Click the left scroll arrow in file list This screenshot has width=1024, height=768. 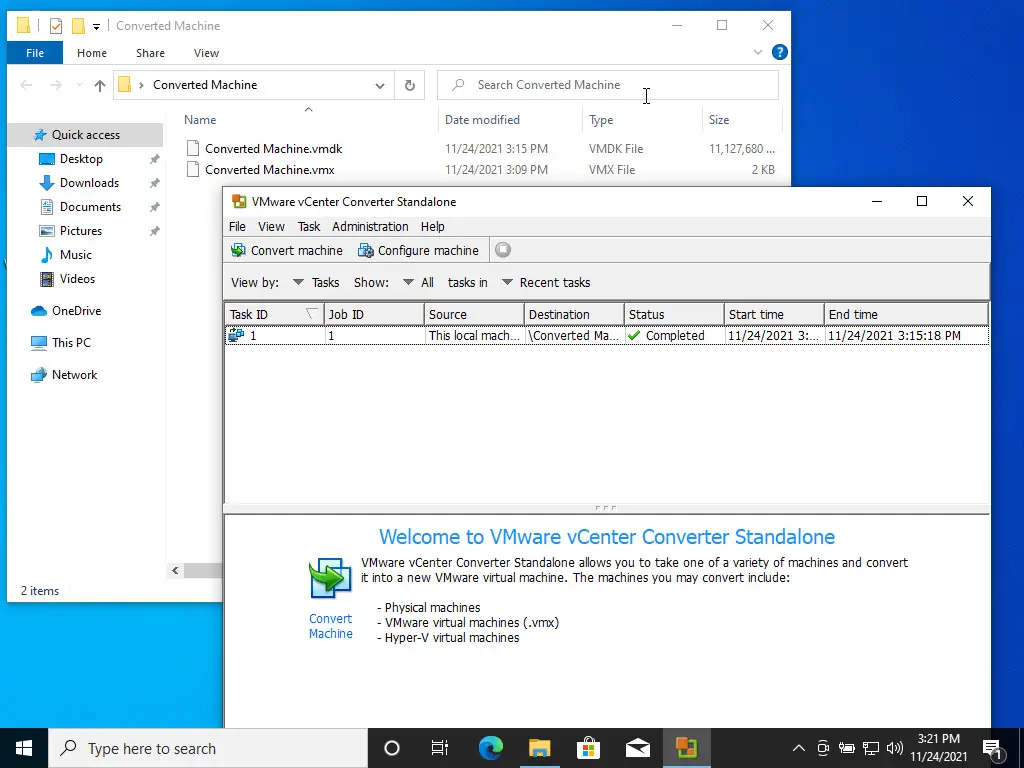click(175, 571)
